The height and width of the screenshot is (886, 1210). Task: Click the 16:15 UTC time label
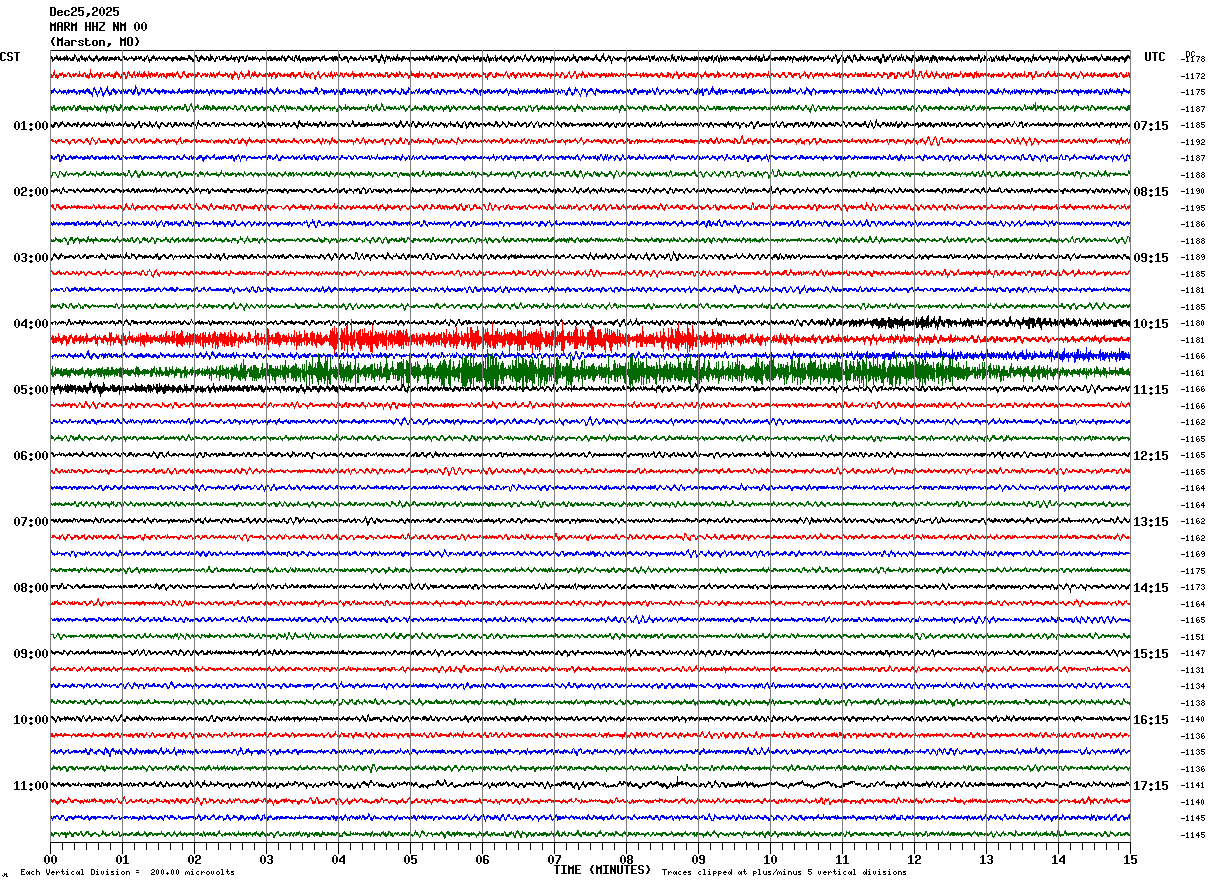(1151, 720)
